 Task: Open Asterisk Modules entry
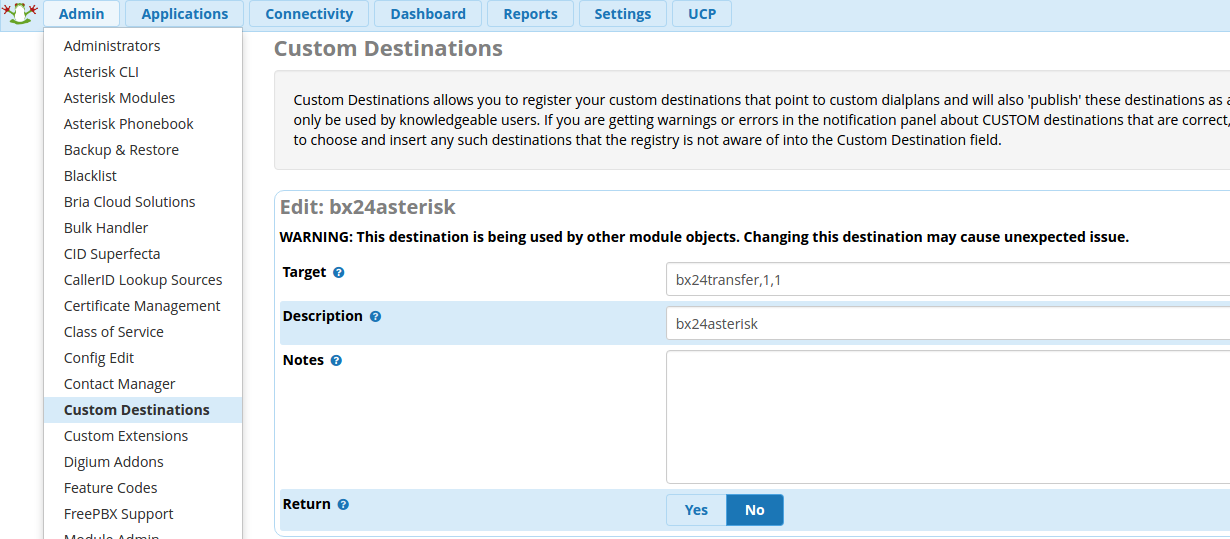(143, 98)
